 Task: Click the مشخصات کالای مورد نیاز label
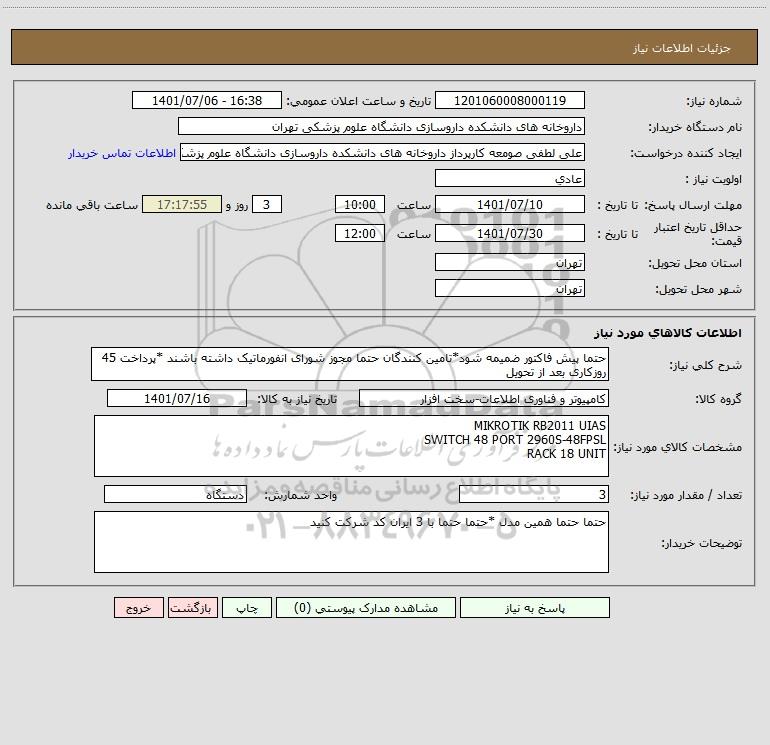coord(678,447)
